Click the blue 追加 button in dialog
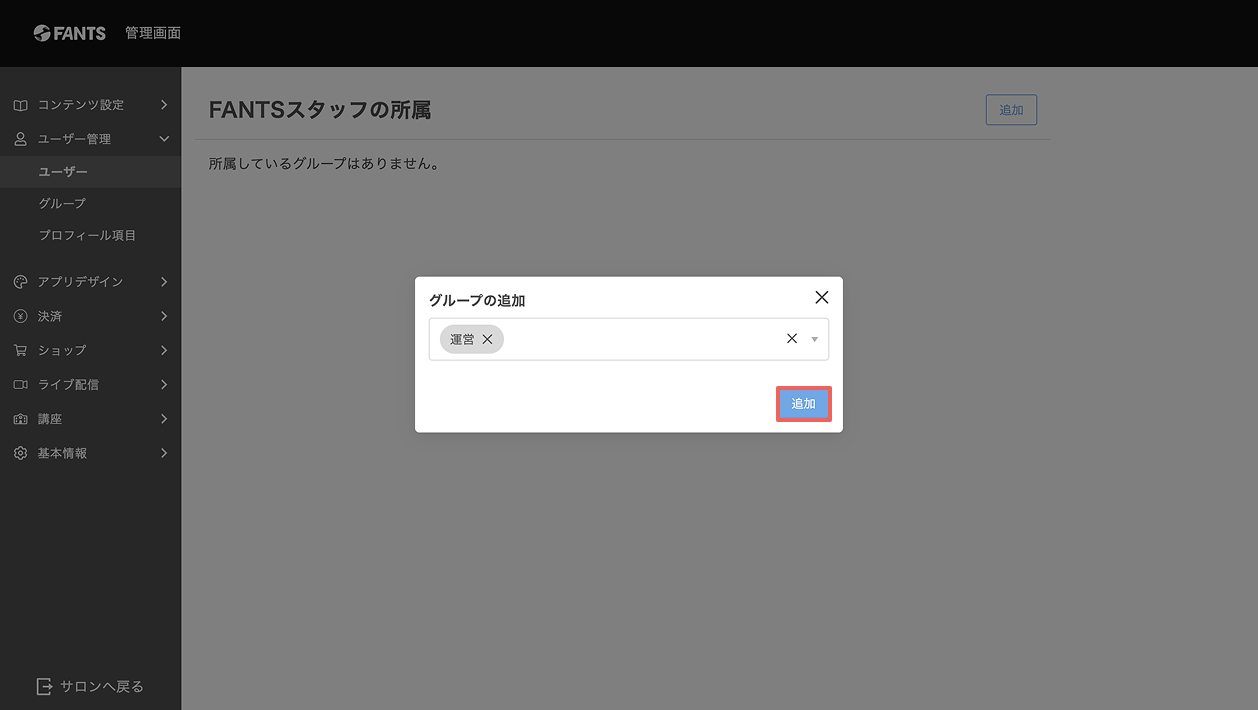 point(804,404)
